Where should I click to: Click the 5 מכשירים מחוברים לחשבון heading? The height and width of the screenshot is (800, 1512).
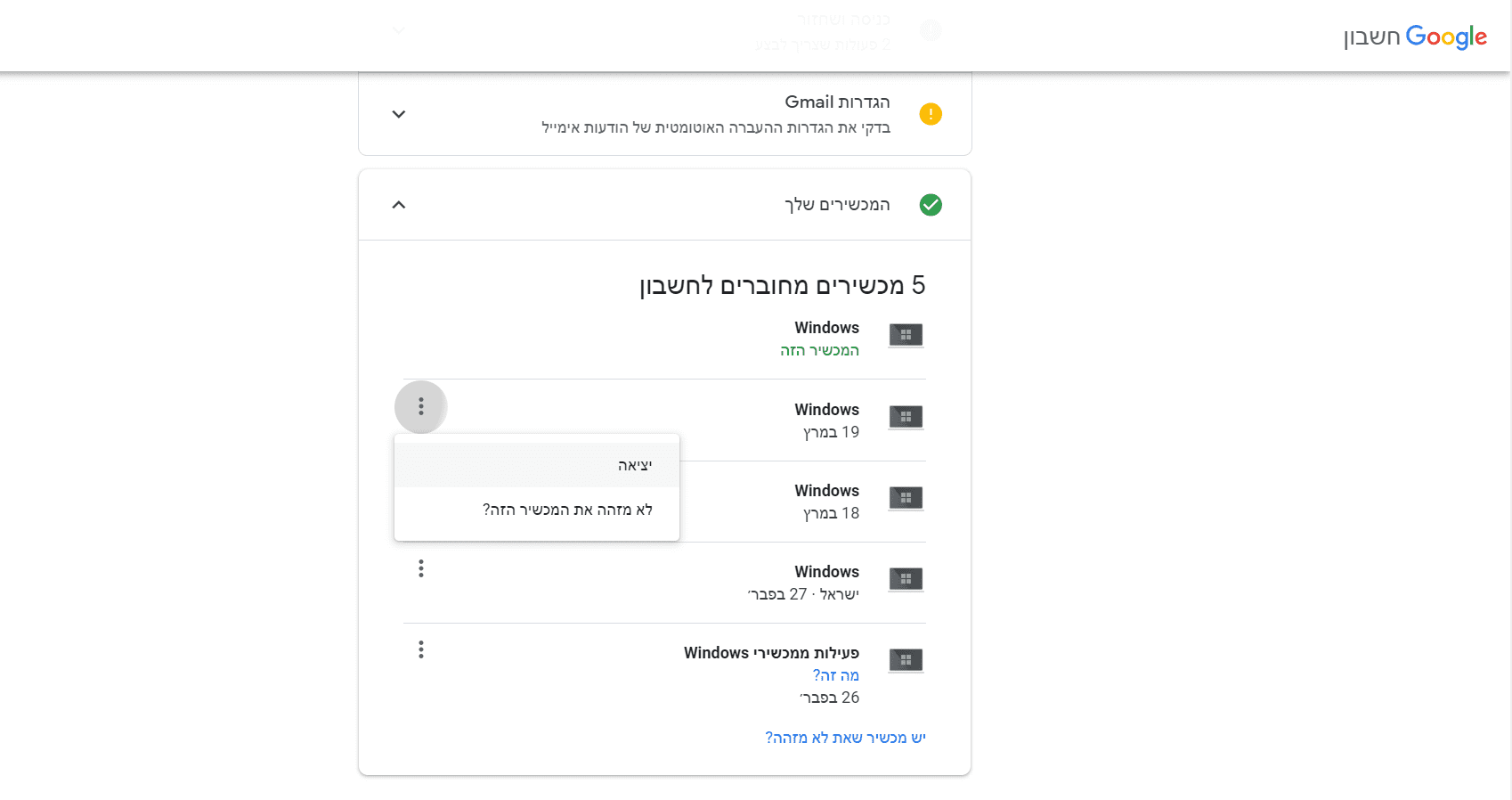(x=782, y=285)
